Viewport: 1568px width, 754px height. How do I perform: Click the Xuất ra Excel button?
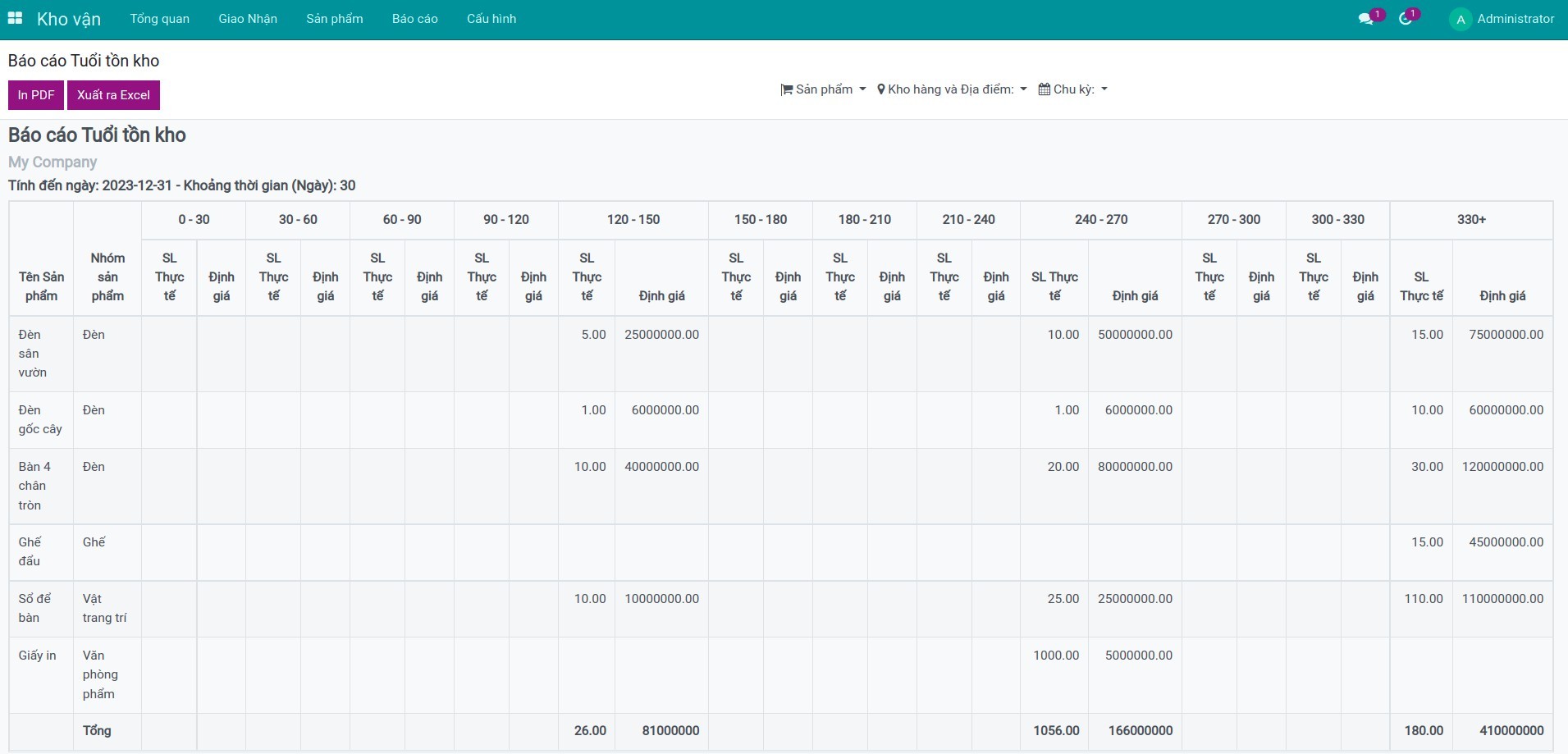113,95
